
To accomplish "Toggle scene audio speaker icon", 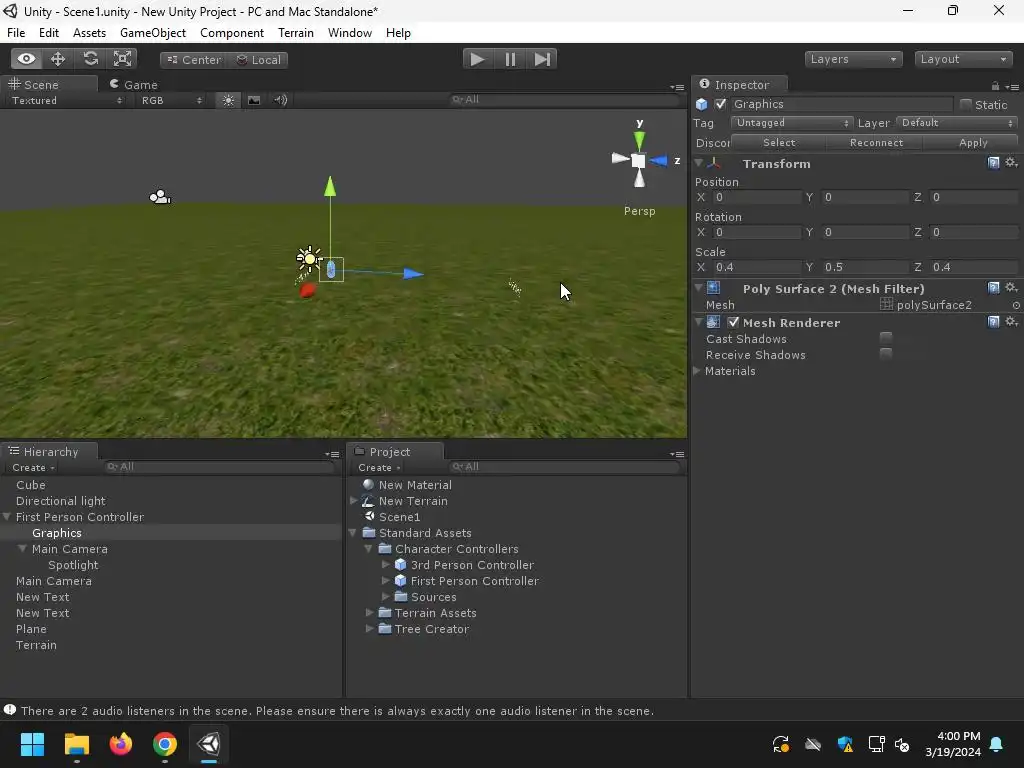I will tap(280, 100).
